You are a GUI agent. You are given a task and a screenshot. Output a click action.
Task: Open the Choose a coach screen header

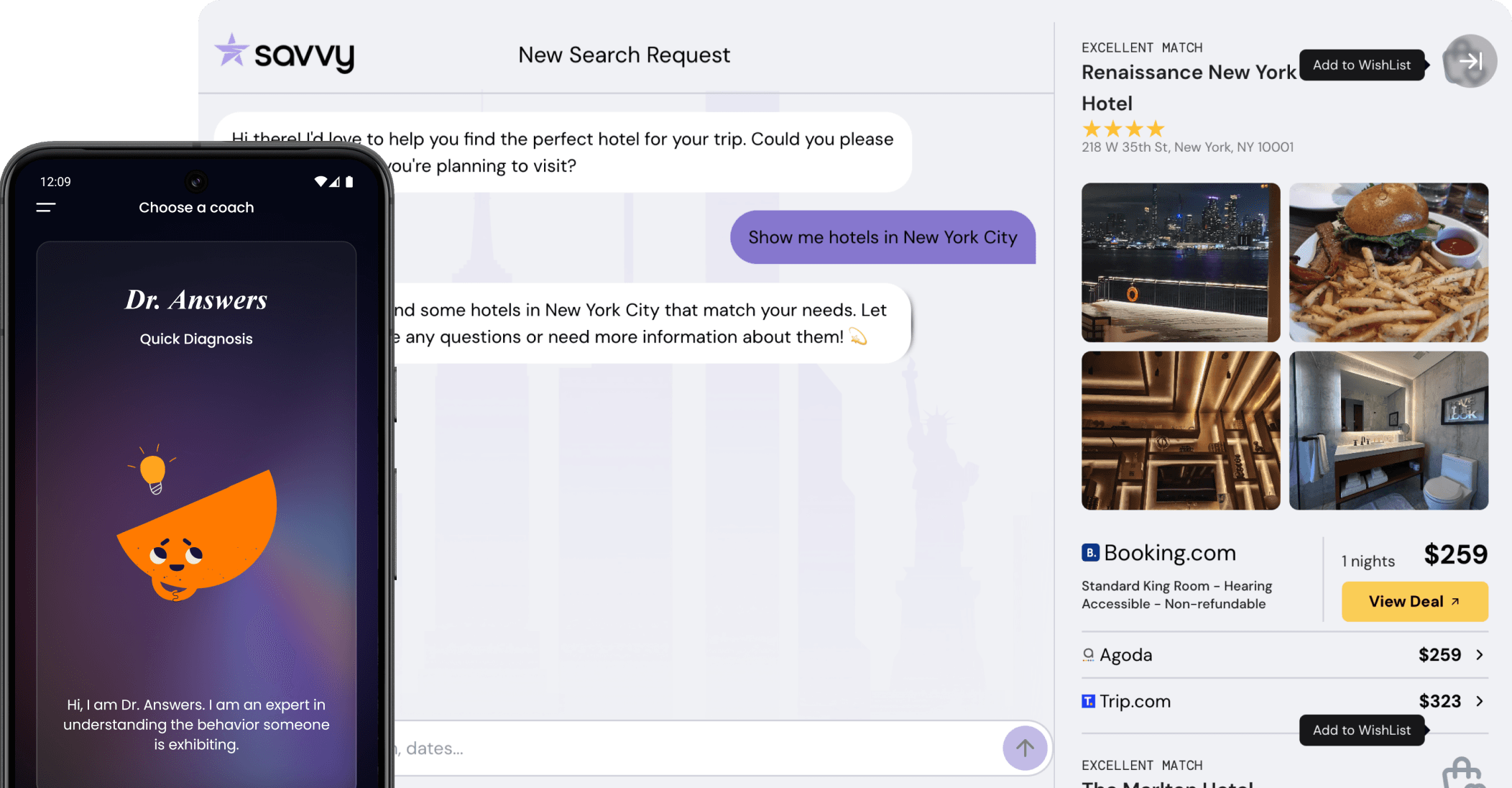pyautogui.click(x=195, y=207)
